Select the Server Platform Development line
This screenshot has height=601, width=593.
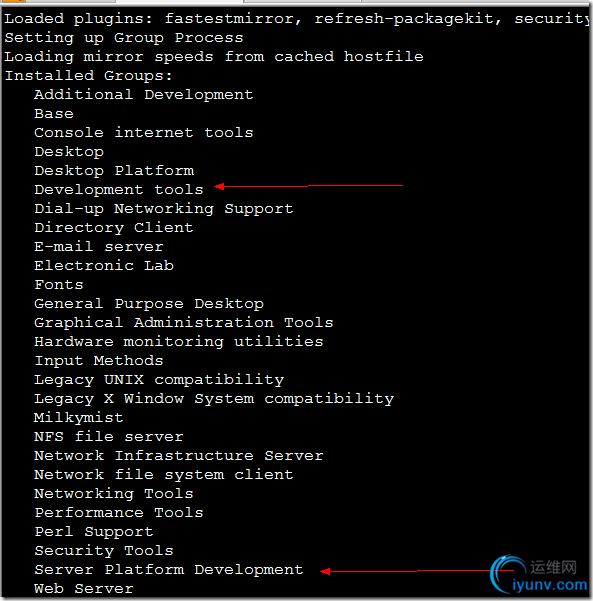click(169, 570)
